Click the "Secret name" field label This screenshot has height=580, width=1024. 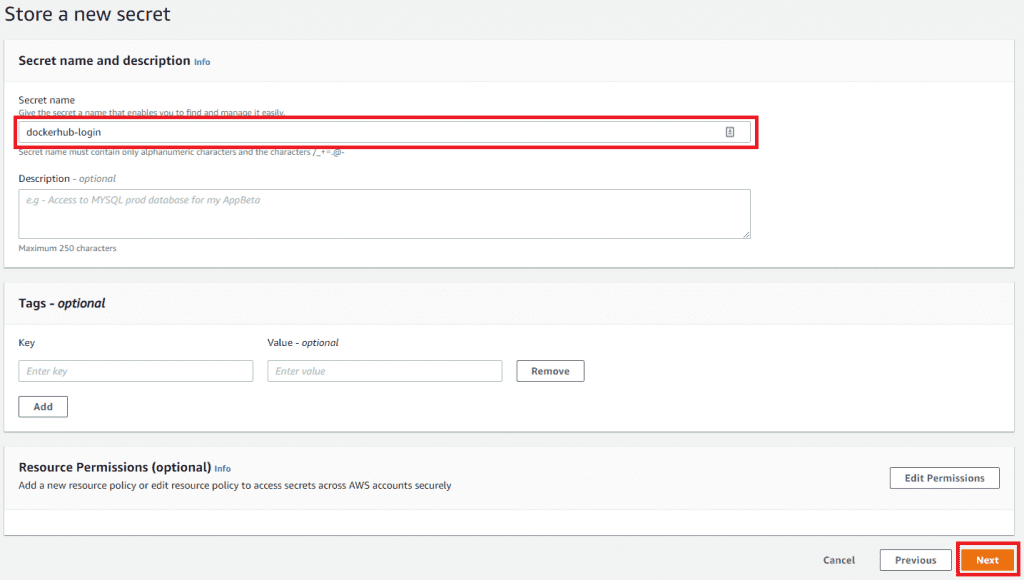pyautogui.click(x=47, y=100)
